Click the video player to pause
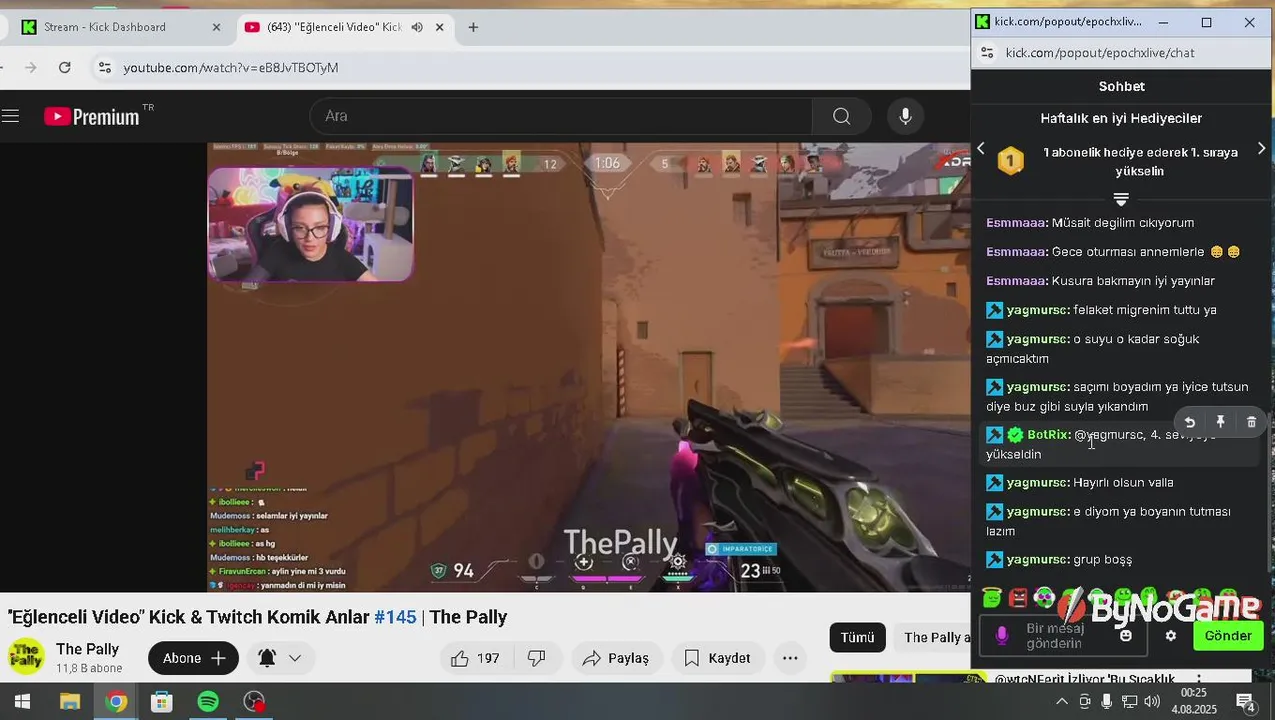Viewport: 1275px width, 720px height. tap(589, 367)
